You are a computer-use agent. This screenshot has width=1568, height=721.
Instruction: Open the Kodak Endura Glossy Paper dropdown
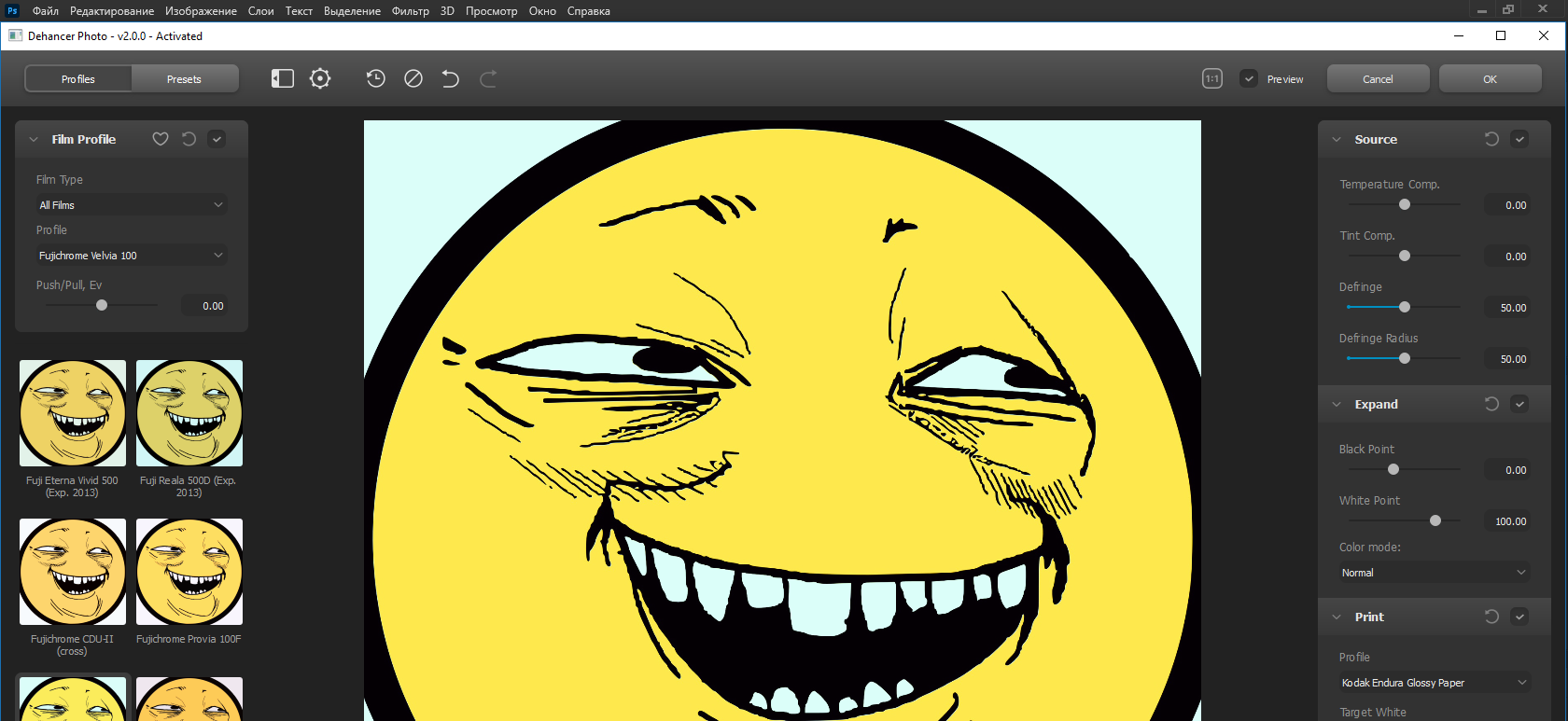tap(1434, 682)
